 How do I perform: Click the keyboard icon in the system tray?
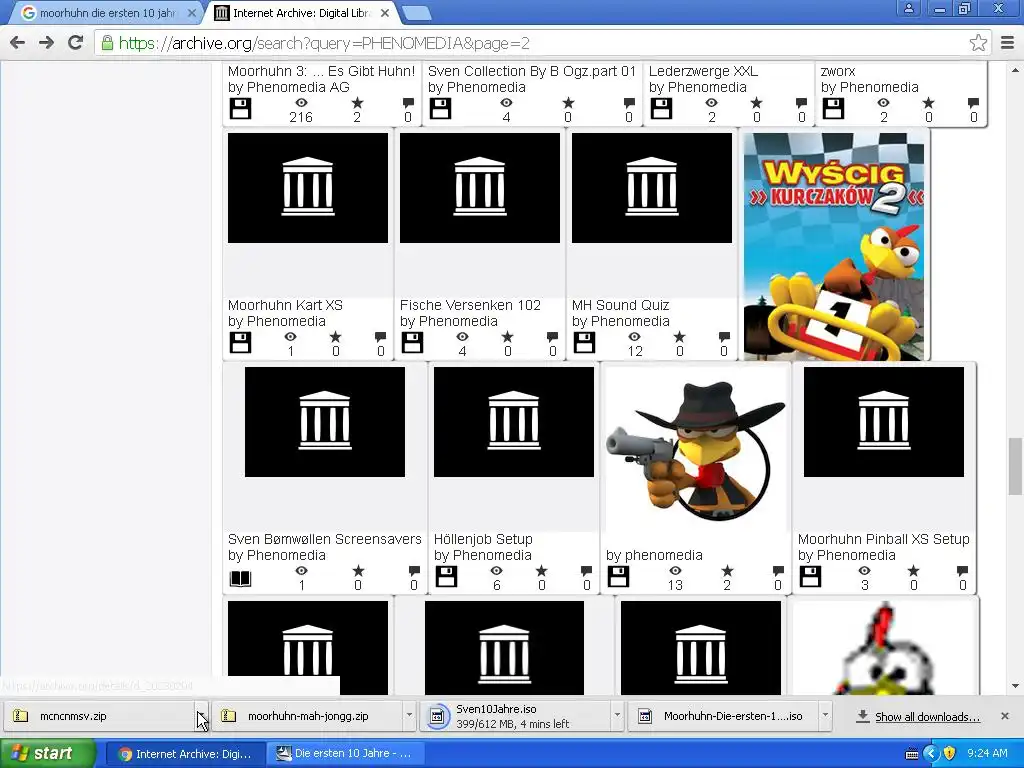[912, 754]
